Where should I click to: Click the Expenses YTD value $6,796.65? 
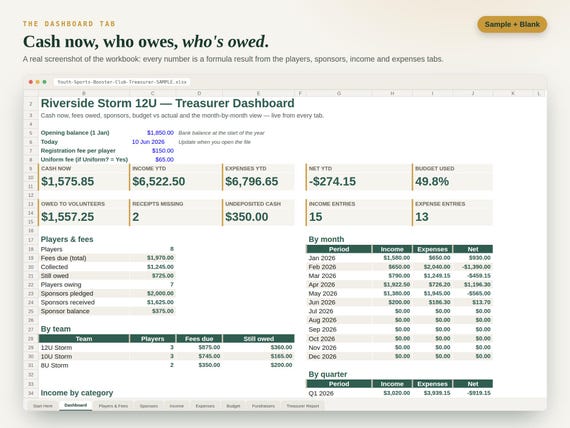click(x=252, y=181)
